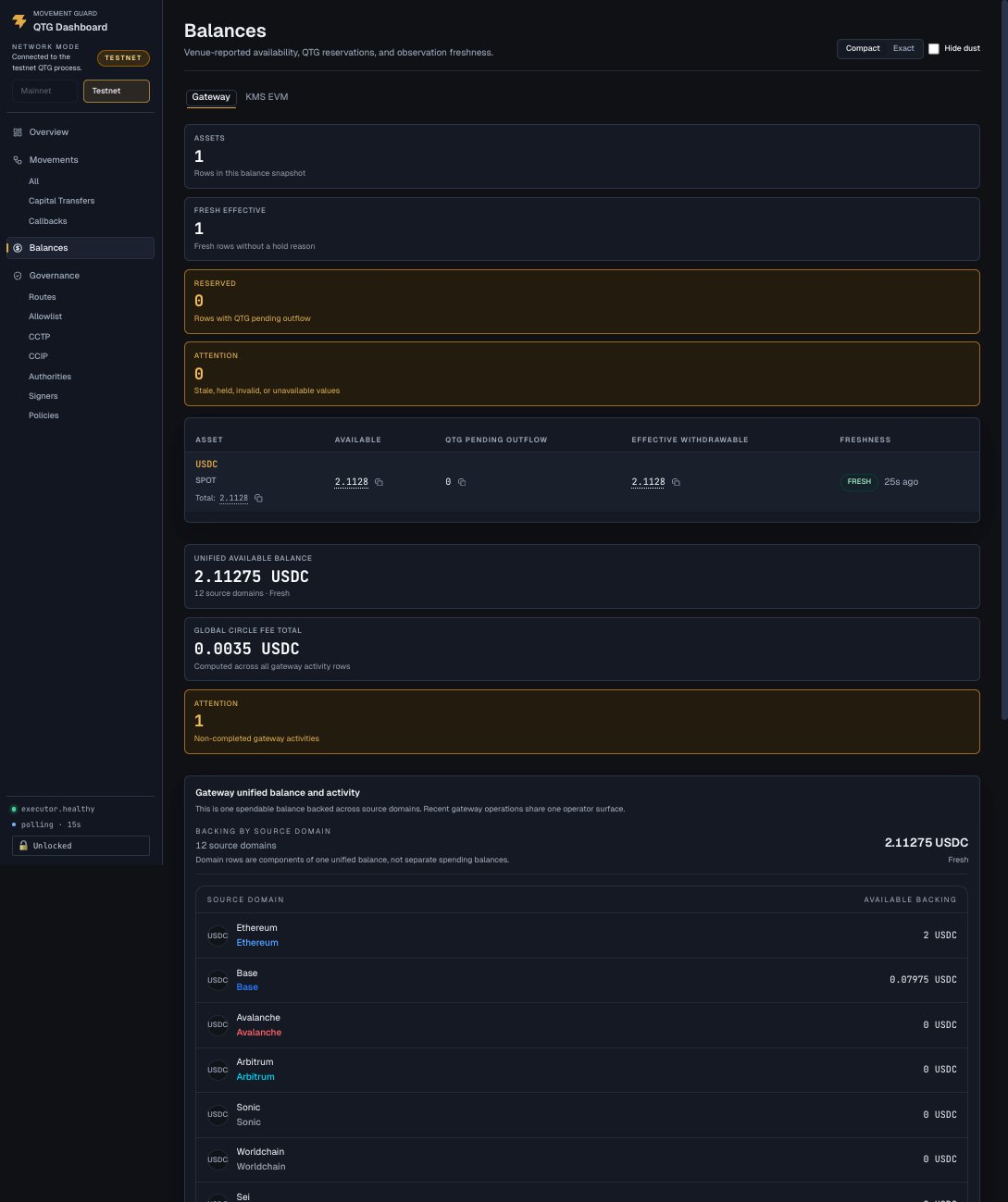Click the Effective Withdrawable column header

[691, 440]
